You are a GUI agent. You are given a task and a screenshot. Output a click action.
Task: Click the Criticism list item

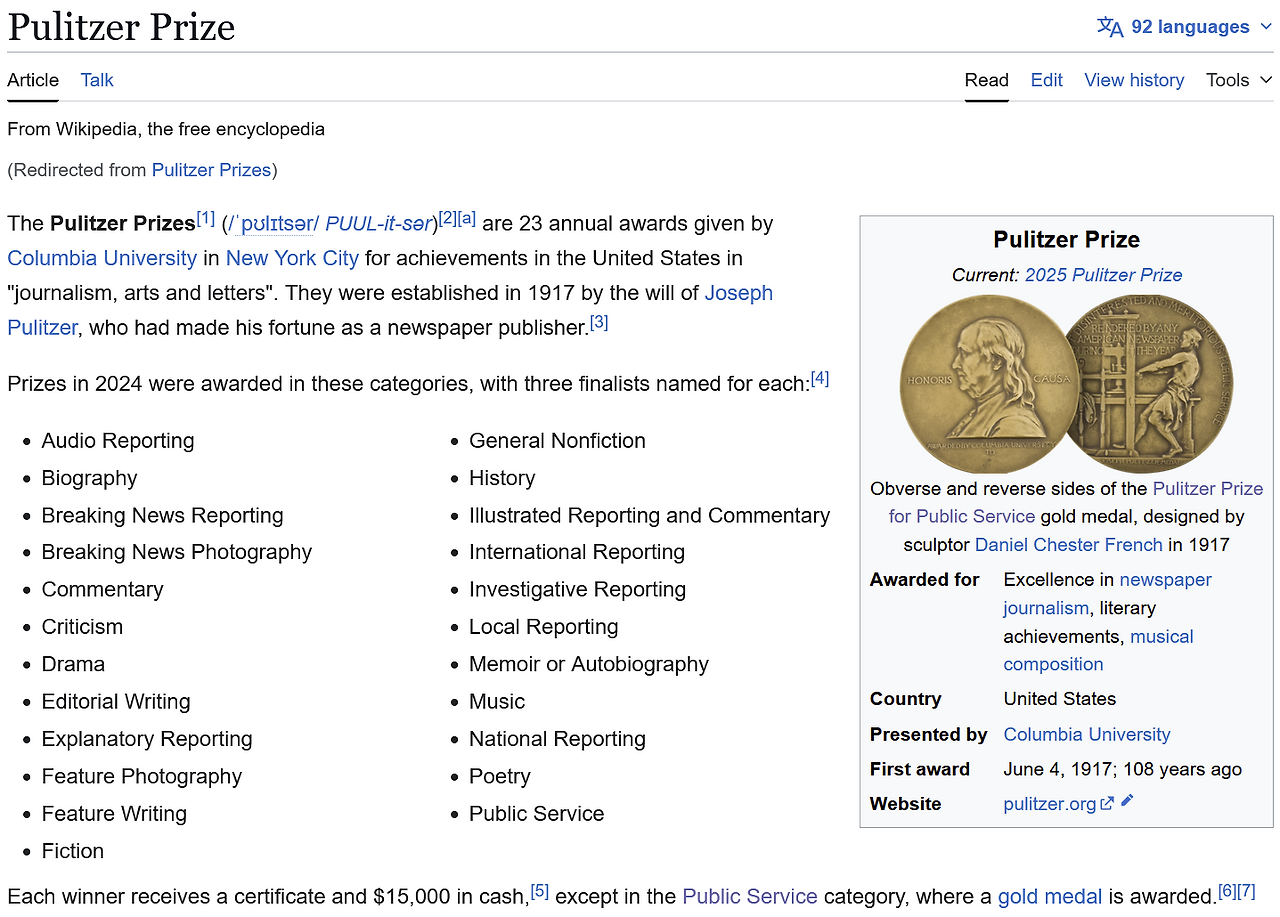pos(82,627)
